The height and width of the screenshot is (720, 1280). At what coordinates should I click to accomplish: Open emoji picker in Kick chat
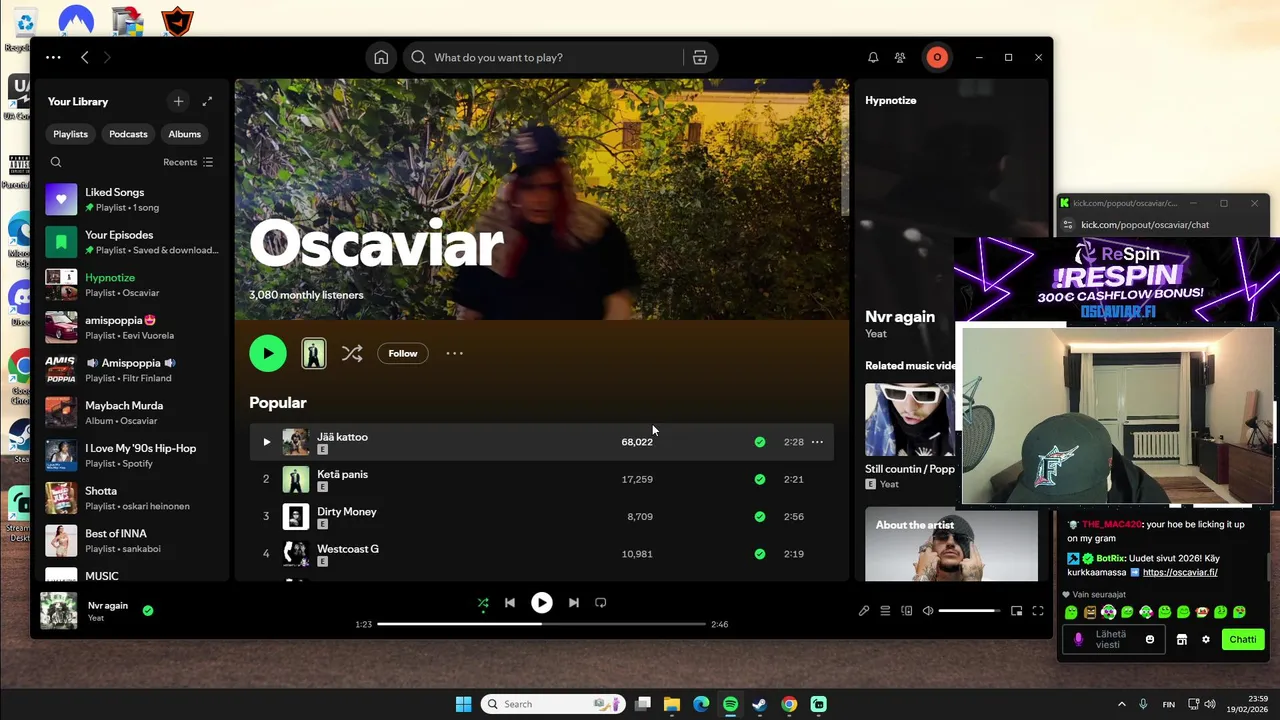tap(1150, 640)
